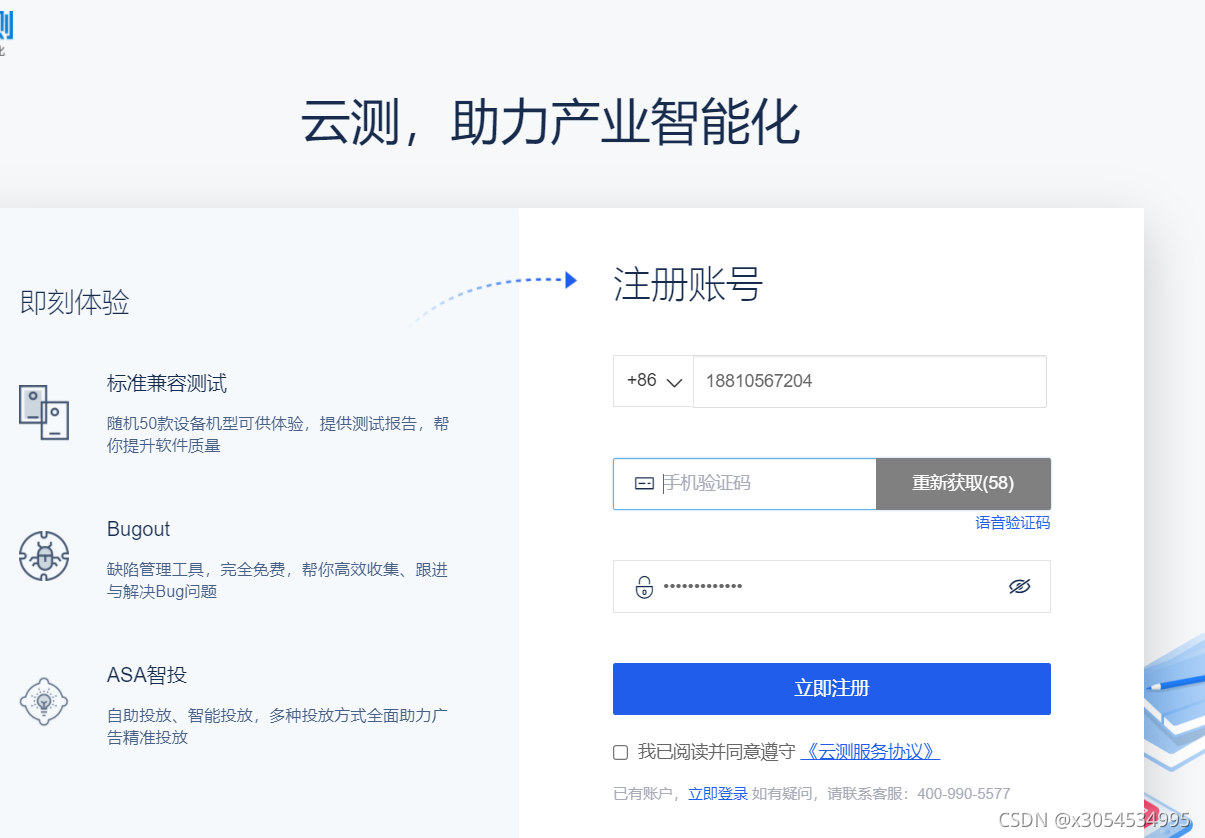Focus the phone number field 18810567204
The height and width of the screenshot is (838, 1205).
870,381
